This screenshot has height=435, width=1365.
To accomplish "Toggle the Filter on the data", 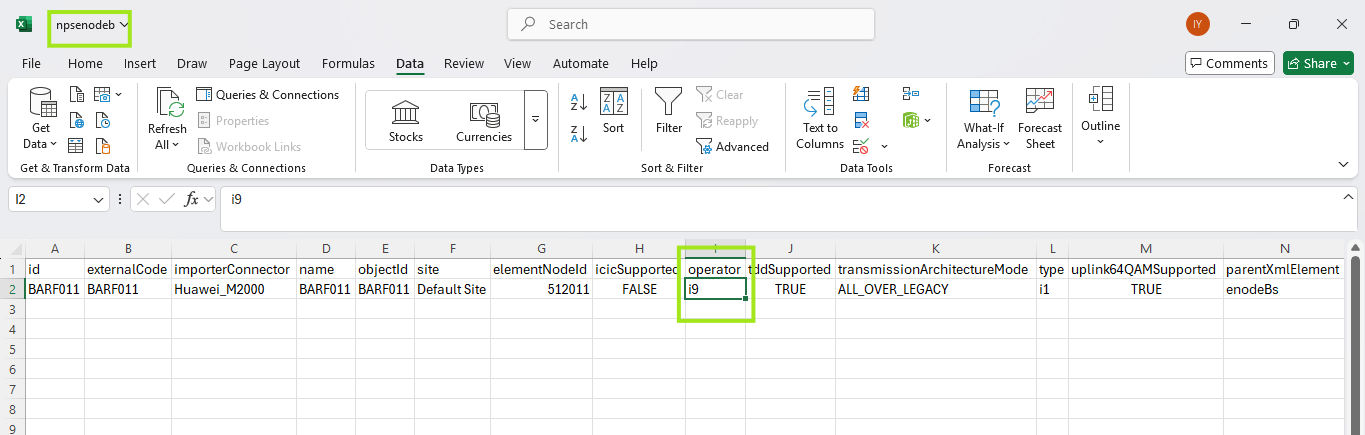I will [669, 111].
